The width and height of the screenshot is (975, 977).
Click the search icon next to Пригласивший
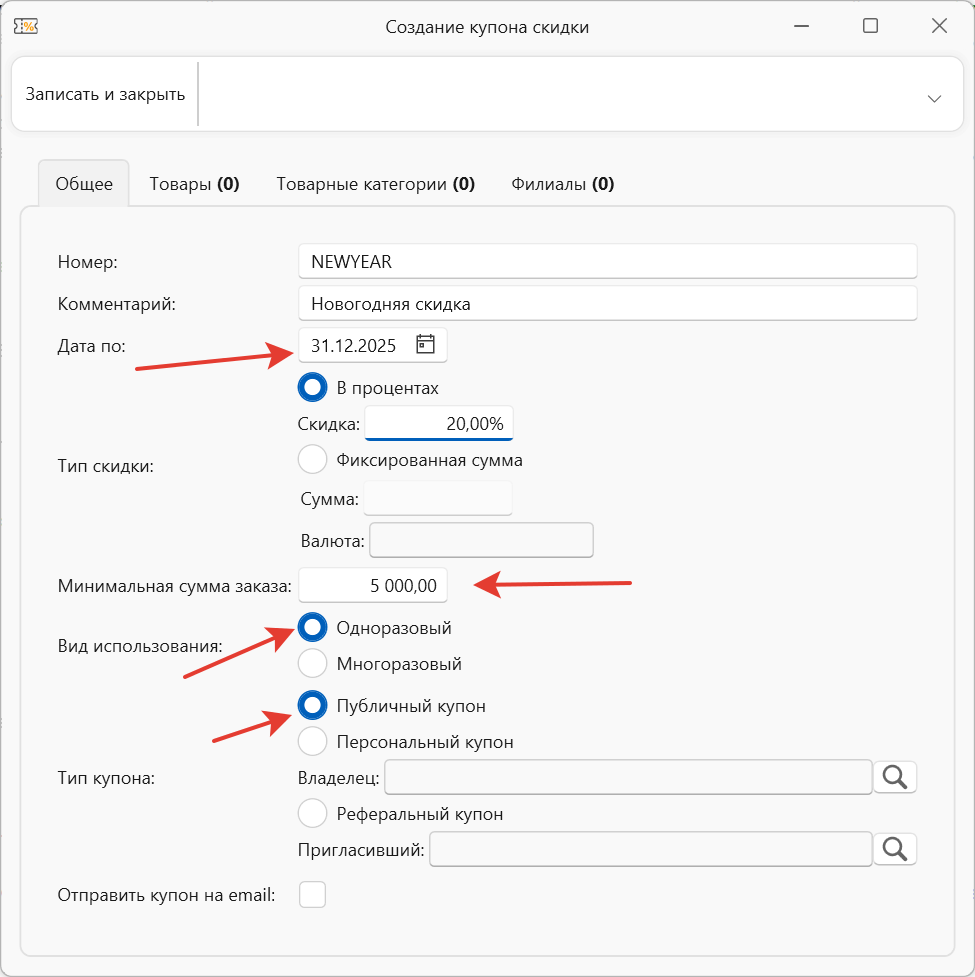point(895,849)
